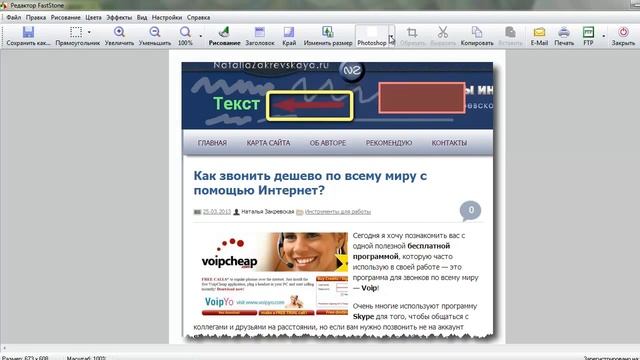Open the Цвета menu

[93, 18]
